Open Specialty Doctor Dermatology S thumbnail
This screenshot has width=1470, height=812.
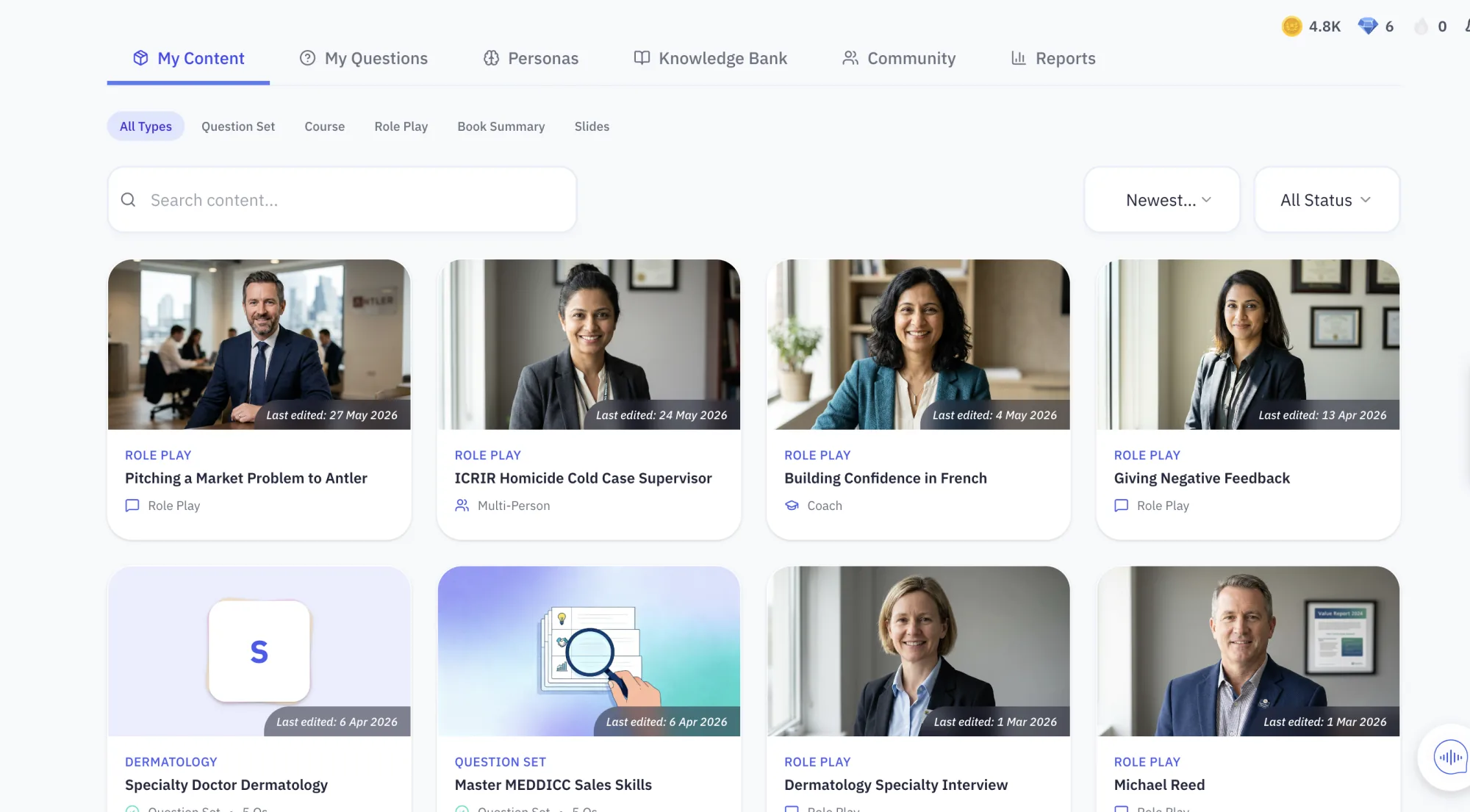pyautogui.click(x=259, y=651)
